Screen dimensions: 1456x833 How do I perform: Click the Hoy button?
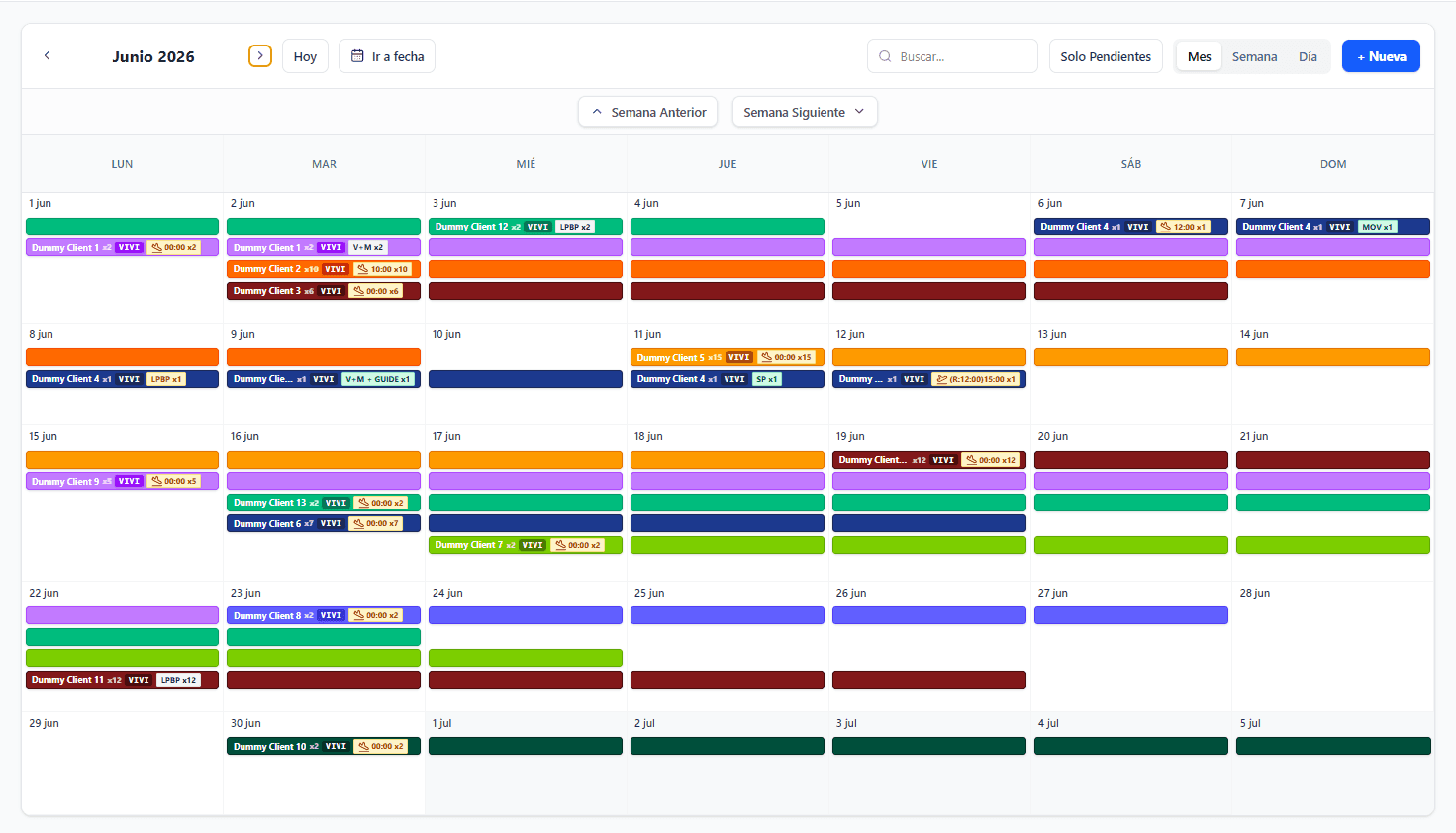point(305,56)
